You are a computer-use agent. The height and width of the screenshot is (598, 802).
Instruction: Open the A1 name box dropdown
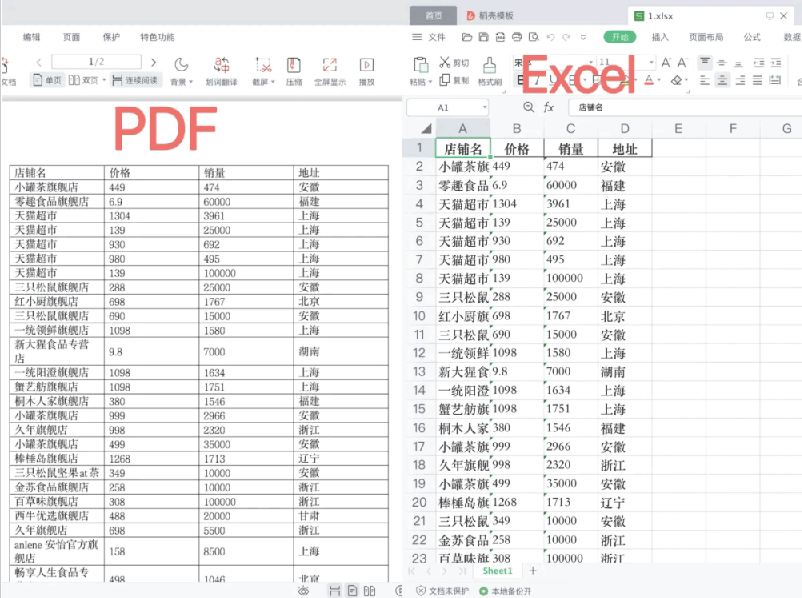pos(484,107)
